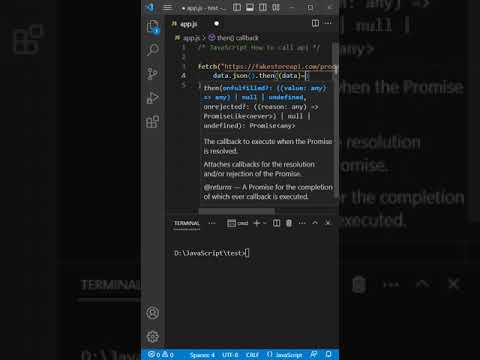Open terminal panel More Actions ellipsis

click(x=302, y=223)
